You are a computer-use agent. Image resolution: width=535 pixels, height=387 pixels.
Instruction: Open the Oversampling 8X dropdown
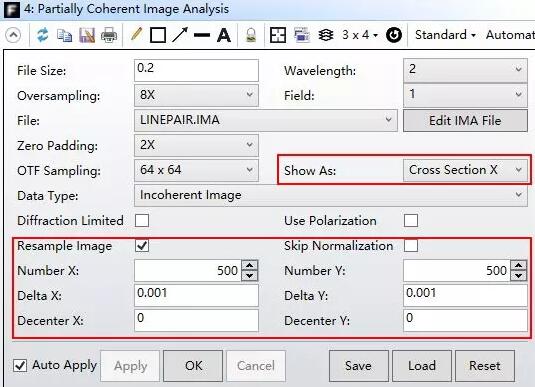tap(196, 95)
